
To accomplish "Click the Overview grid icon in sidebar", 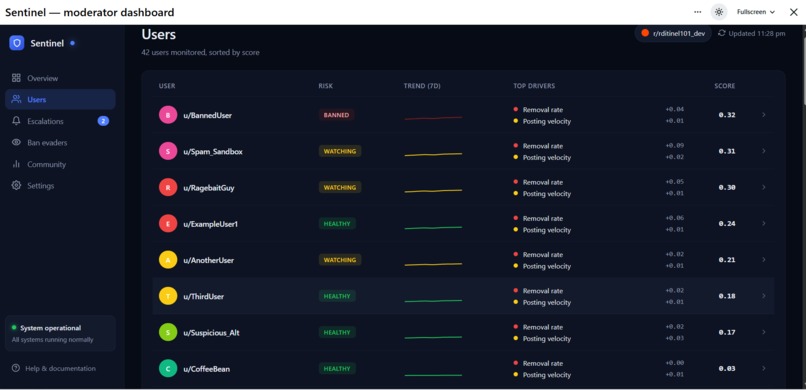I will [16, 78].
